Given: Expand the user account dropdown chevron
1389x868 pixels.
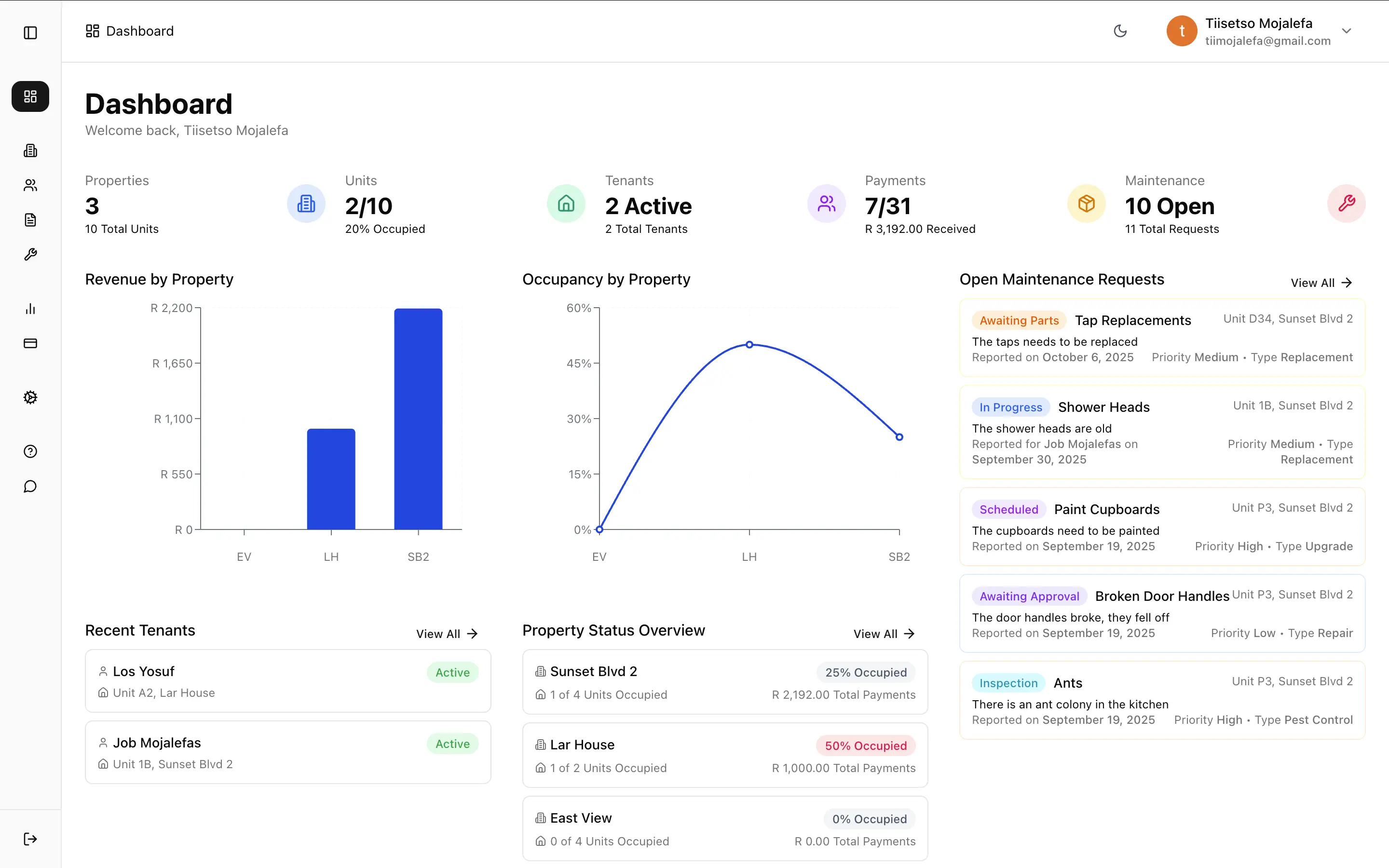Looking at the screenshot, I should pos(1347,31).
